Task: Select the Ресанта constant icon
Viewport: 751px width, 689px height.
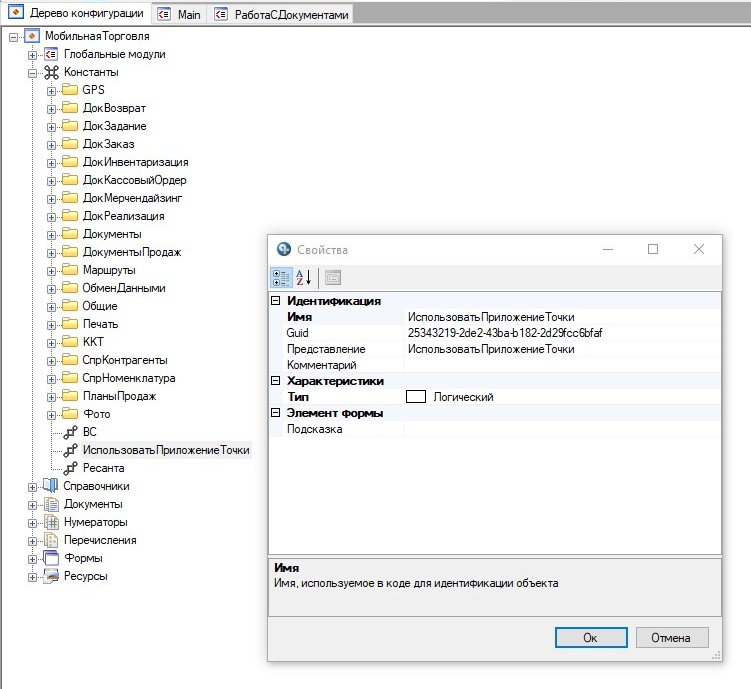Action: coord(70,468)
